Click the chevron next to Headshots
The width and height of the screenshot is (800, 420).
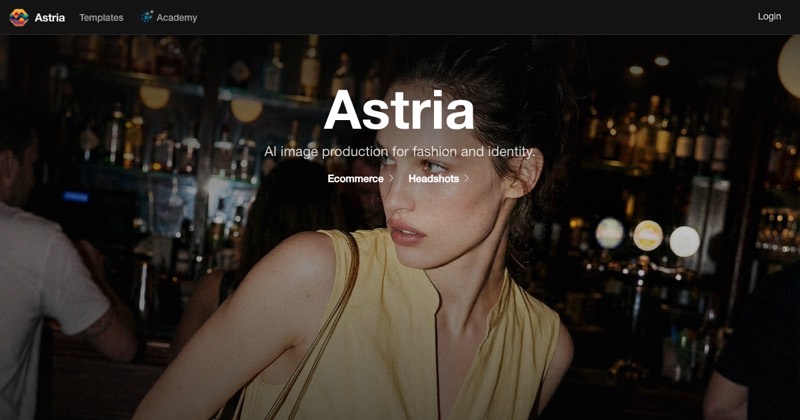466,178
